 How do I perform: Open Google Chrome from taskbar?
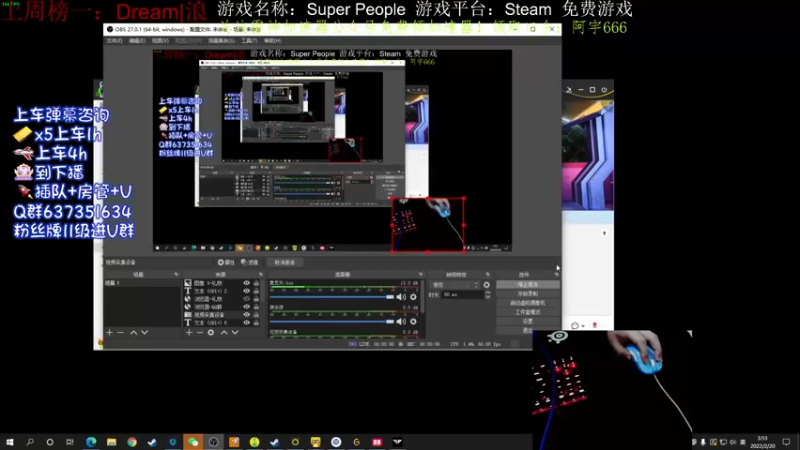[x=132, y=442]
